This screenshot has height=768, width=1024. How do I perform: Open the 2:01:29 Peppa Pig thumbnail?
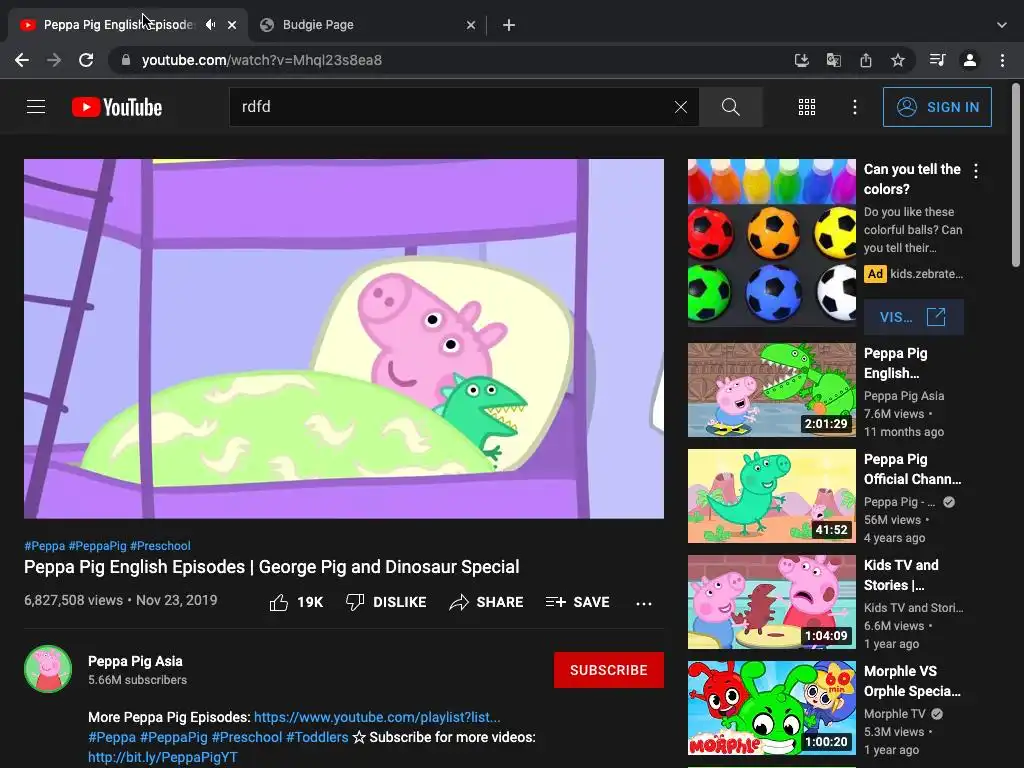coord(771,390)
